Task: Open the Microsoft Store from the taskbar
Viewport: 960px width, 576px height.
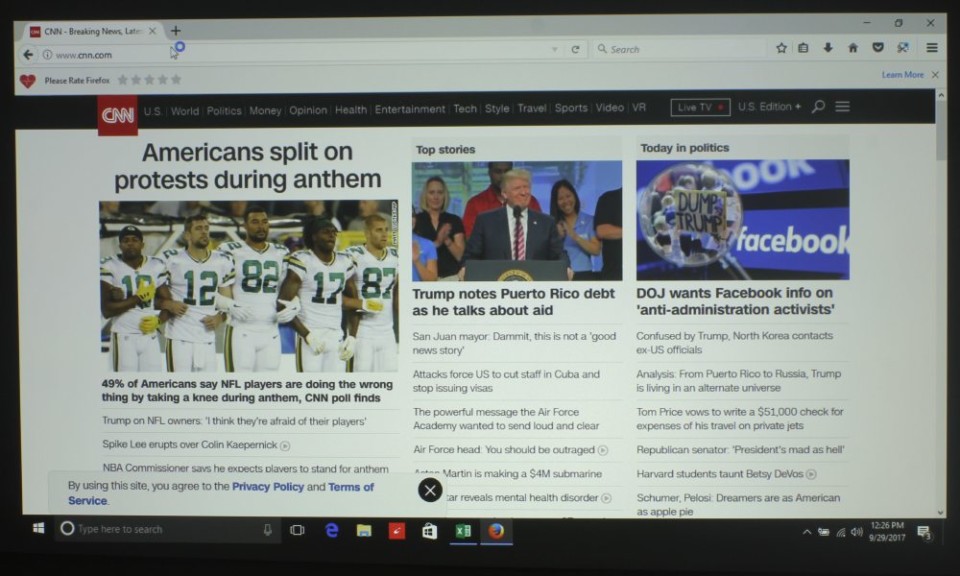Action: pos(430,531)
